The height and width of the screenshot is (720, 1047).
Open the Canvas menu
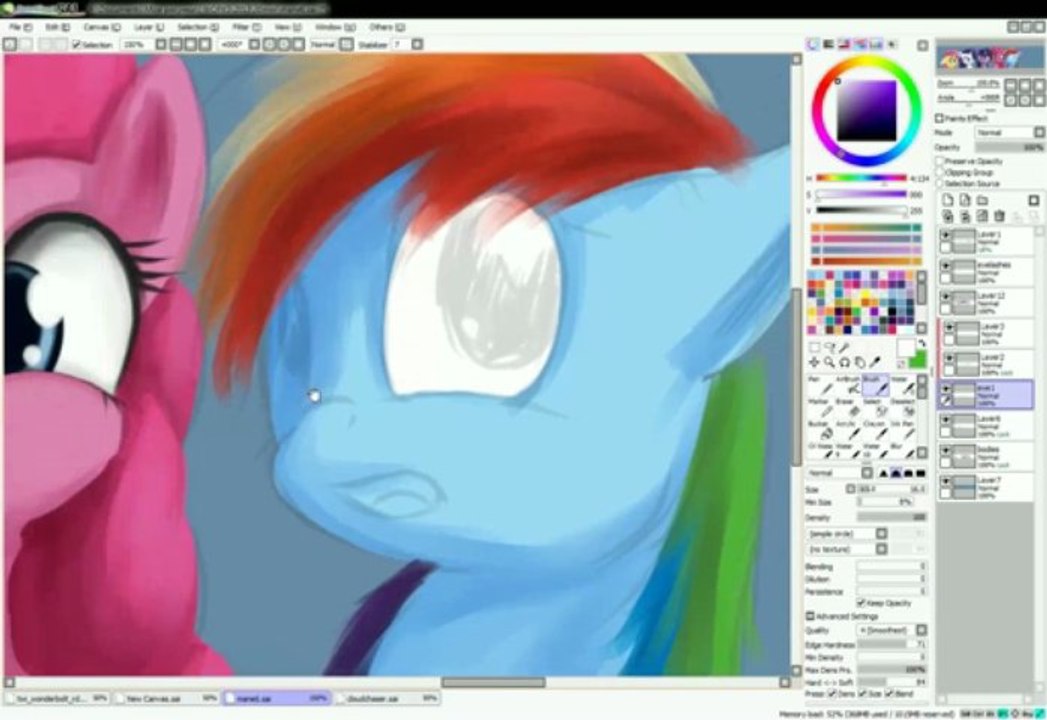pos(101,27)
